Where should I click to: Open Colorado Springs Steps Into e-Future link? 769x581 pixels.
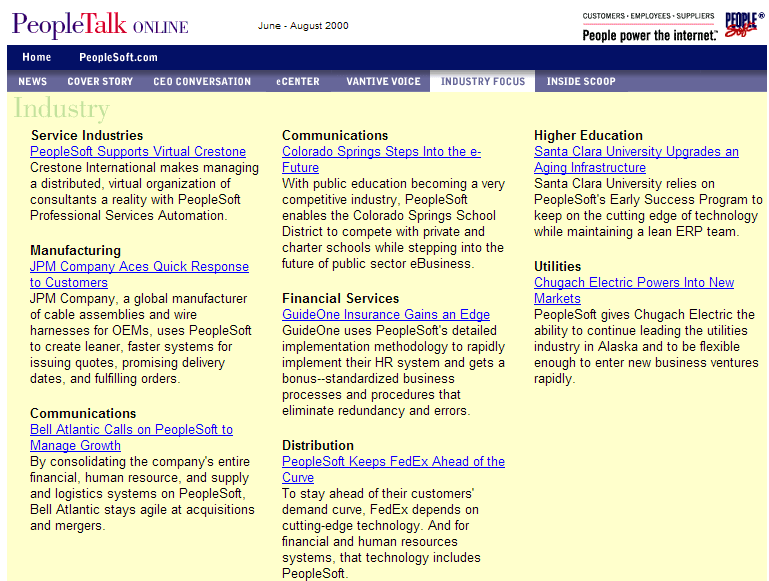(382, 159)
